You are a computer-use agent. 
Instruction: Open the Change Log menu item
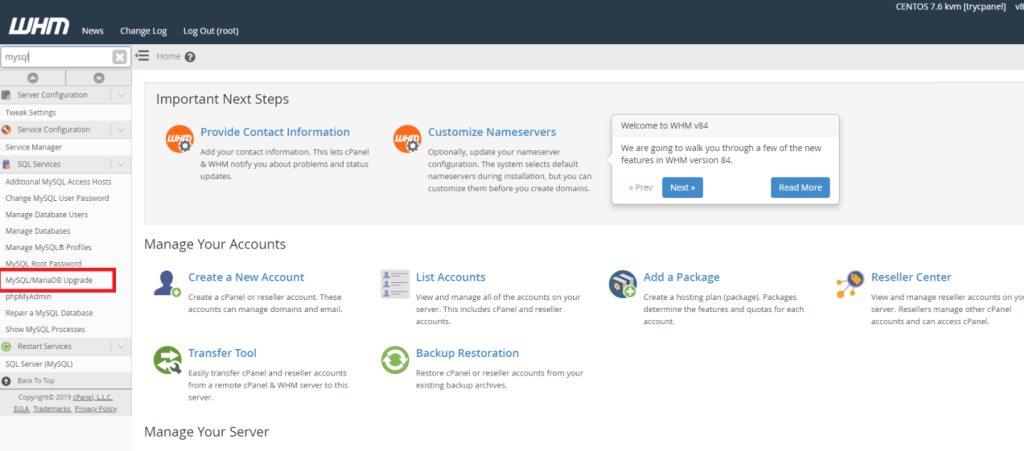click(142, 31)
